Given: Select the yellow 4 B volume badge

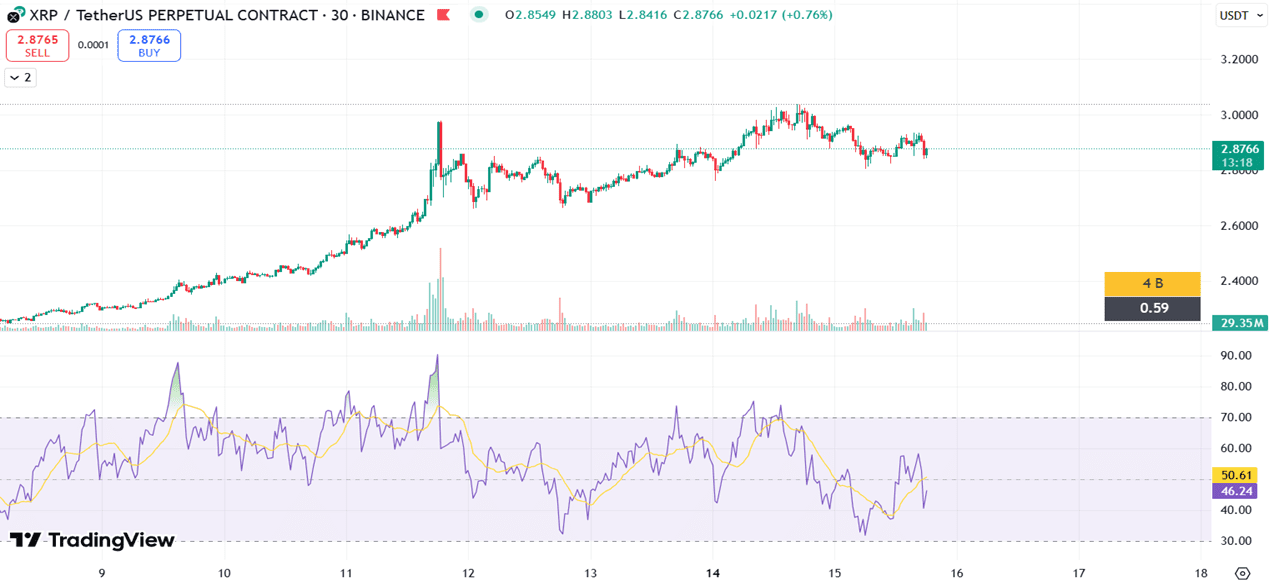Looking at the screenshot, I should point(1151,284).
